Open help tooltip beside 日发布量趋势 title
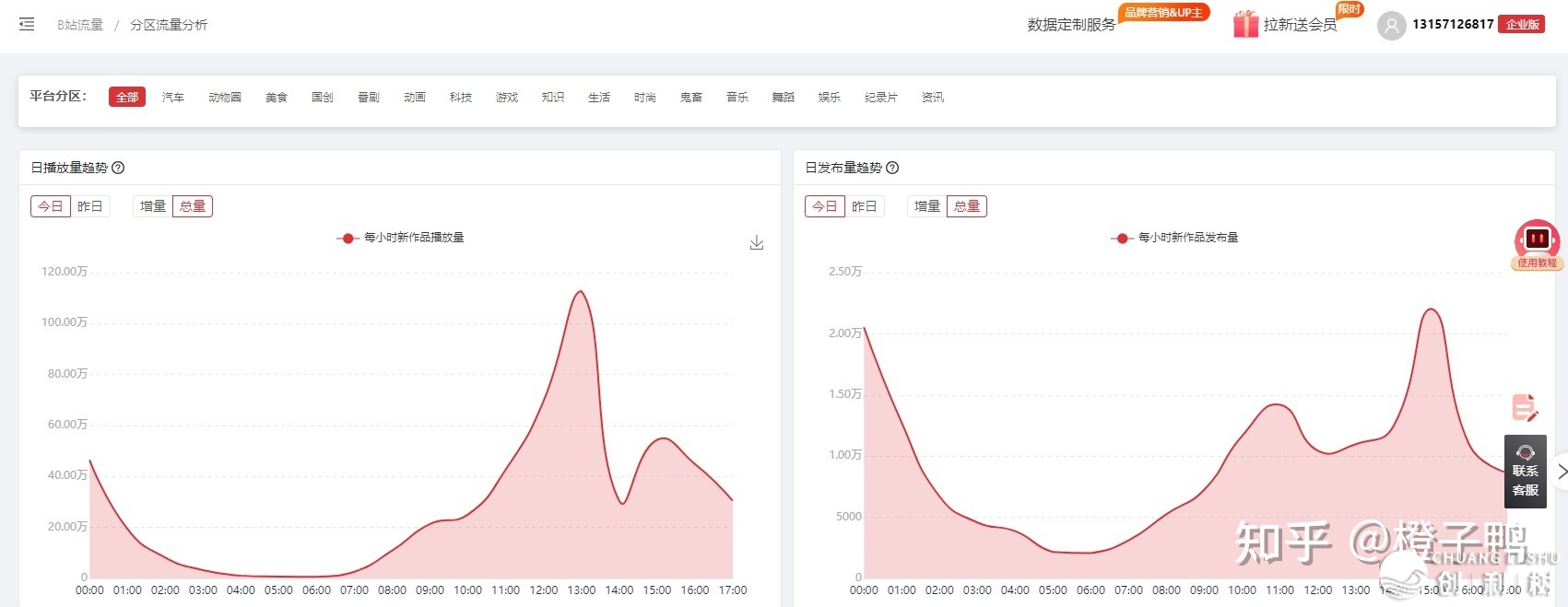Viewport: 1568px width, 607px height. (x=892, y=168)
